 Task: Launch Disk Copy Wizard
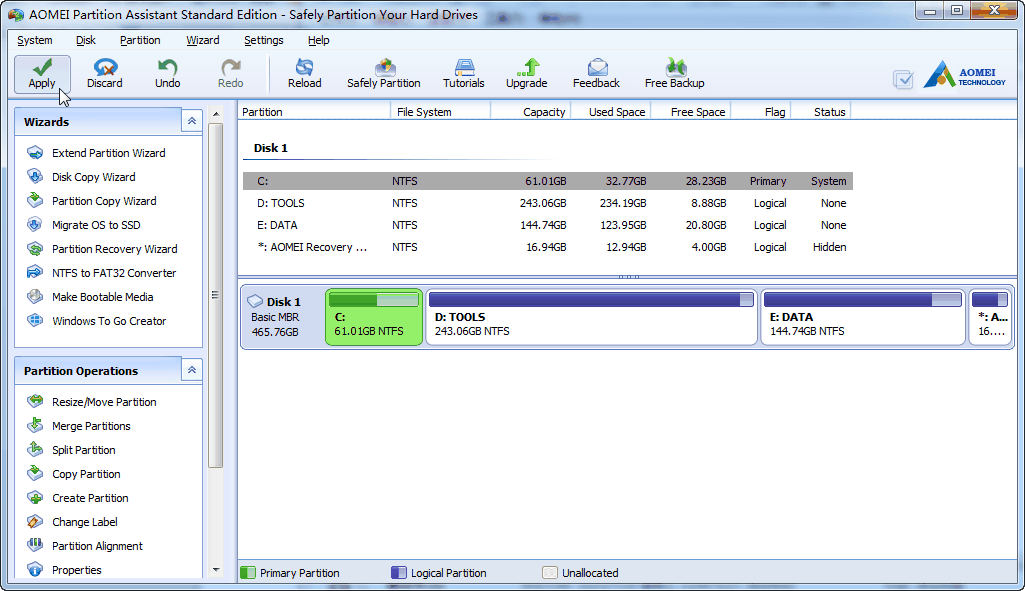(x=81, y=177)
